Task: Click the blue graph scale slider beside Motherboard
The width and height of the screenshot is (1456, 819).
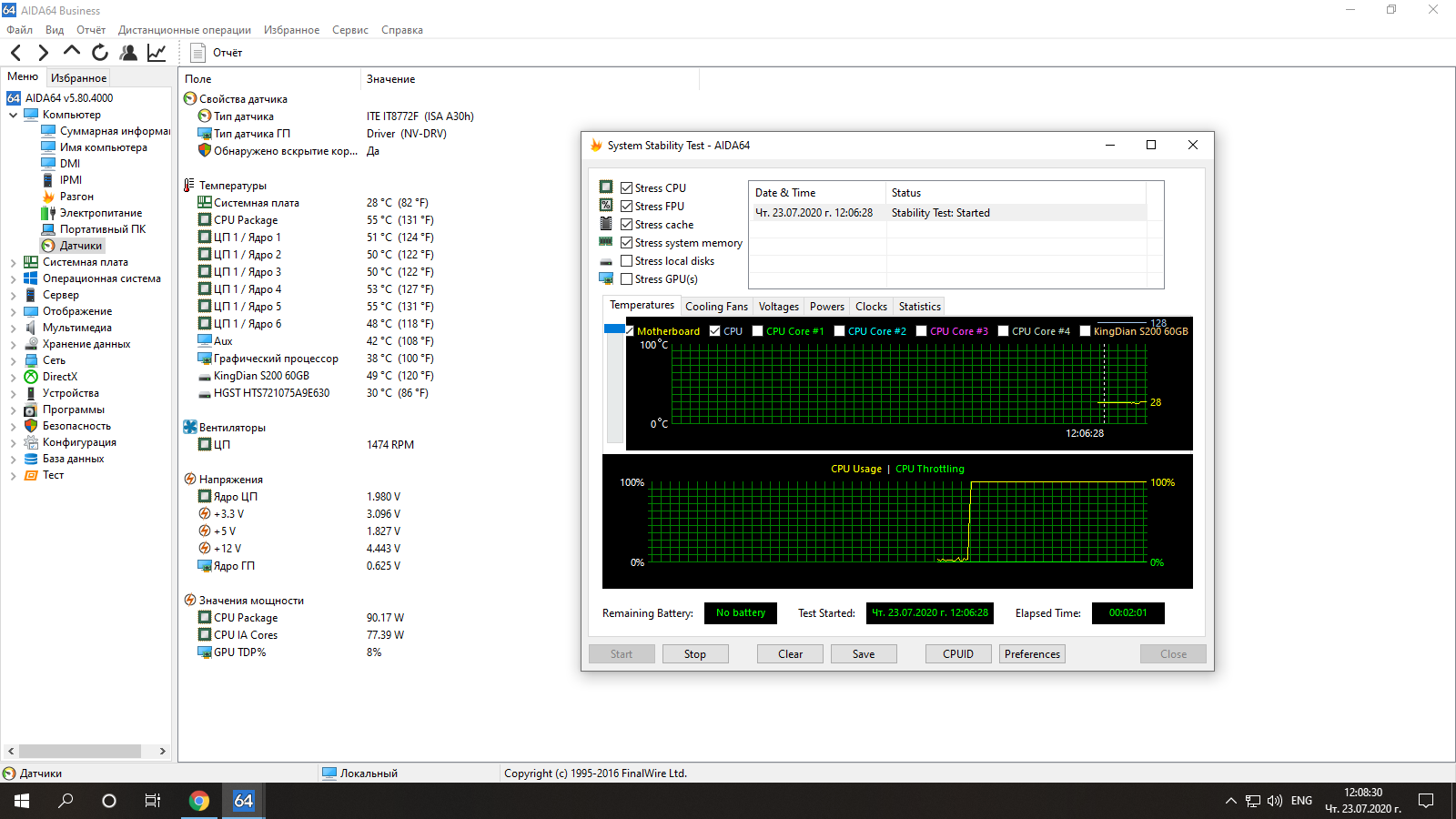Action: pos(614,329)
